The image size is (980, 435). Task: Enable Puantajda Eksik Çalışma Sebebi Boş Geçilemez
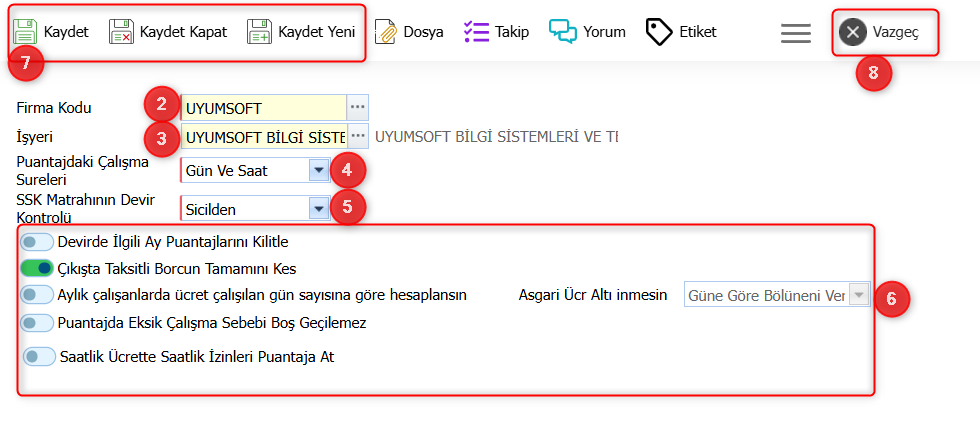pos(36,323)
